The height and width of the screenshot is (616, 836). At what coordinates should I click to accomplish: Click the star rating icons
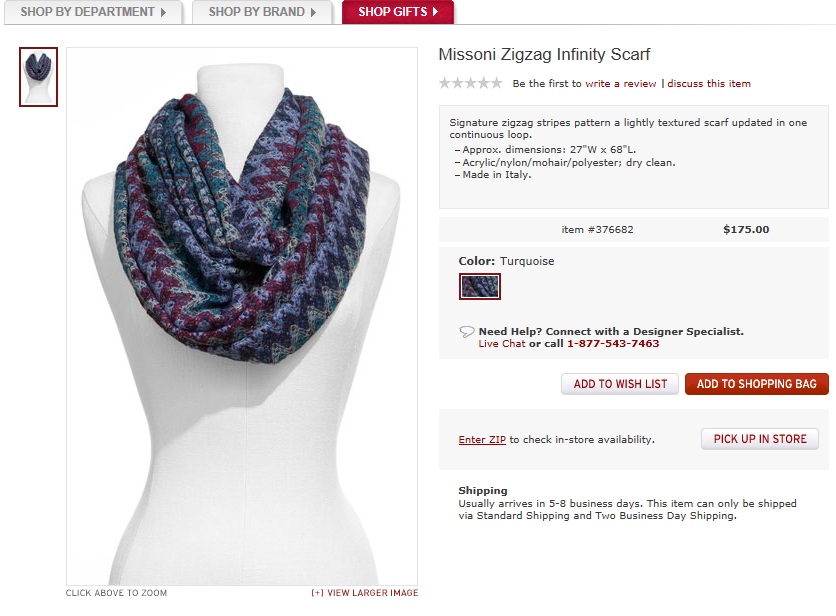[471, 83]
